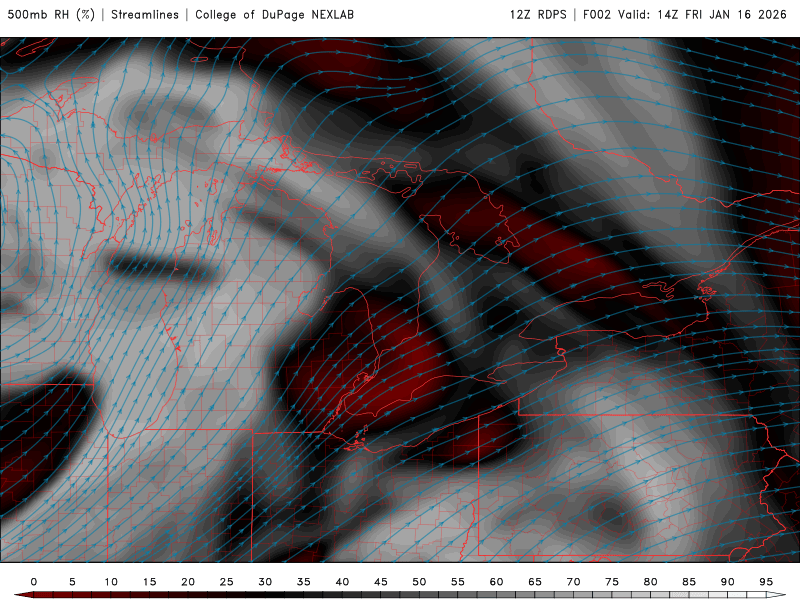The width and height of the screenshot is (800, 600).
Task: Click the colorbar label "60"
Action: (x=496, y=582)
